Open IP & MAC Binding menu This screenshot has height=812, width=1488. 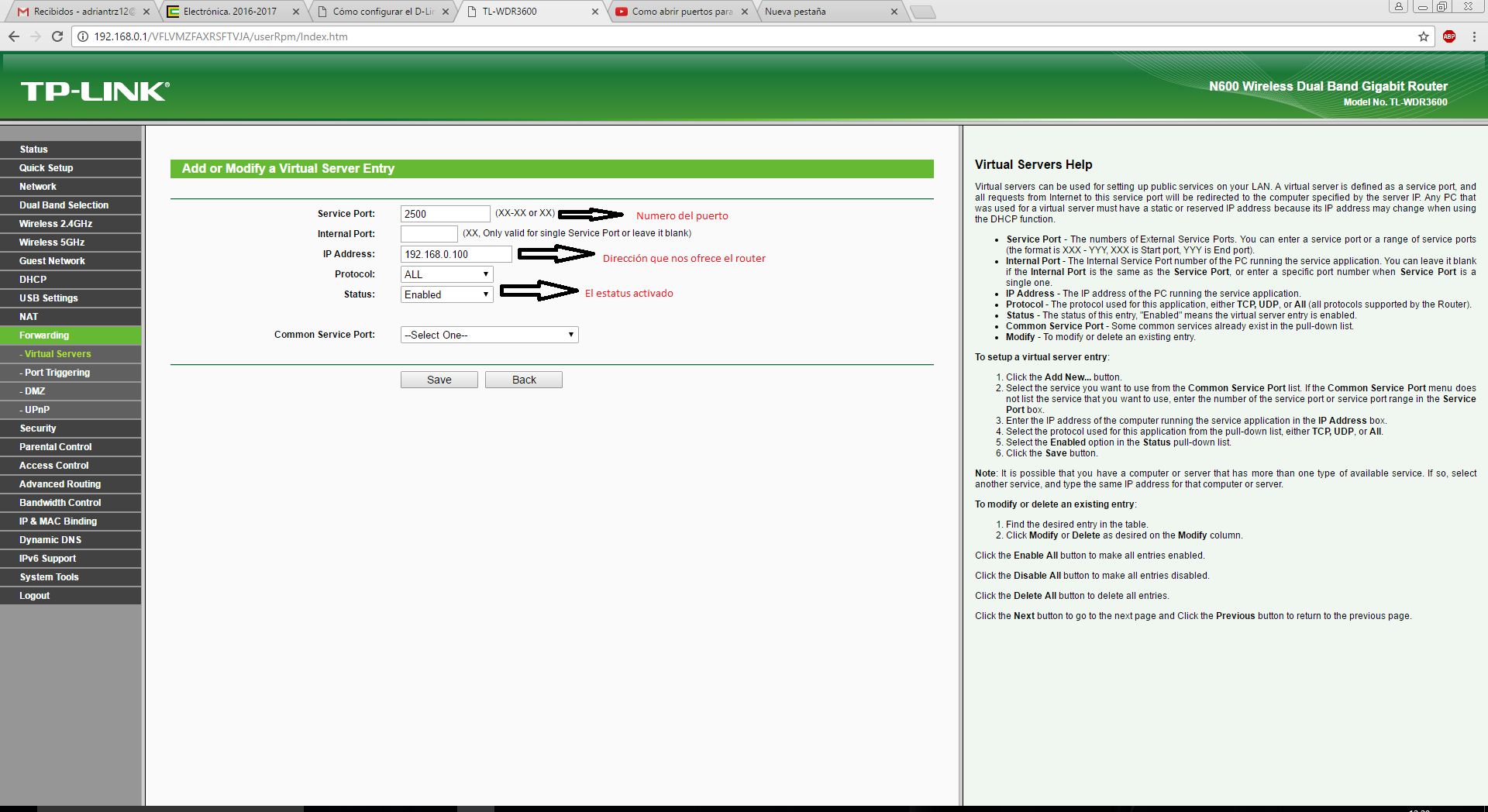click(x=71, y=521)
